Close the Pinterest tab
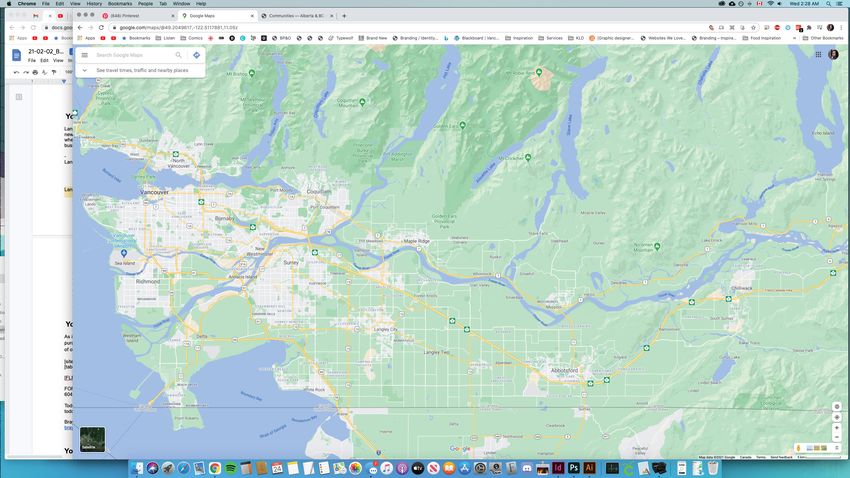 [173, 16]
